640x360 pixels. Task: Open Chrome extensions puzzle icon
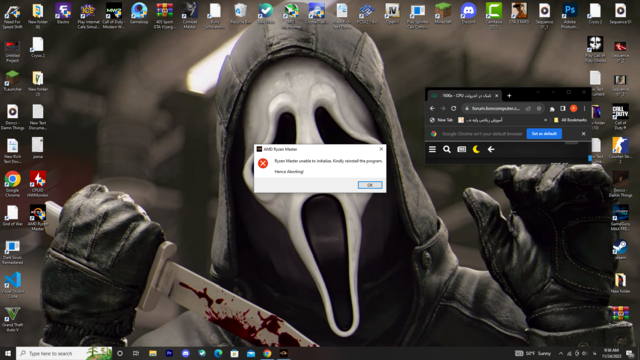click(552, 109)
